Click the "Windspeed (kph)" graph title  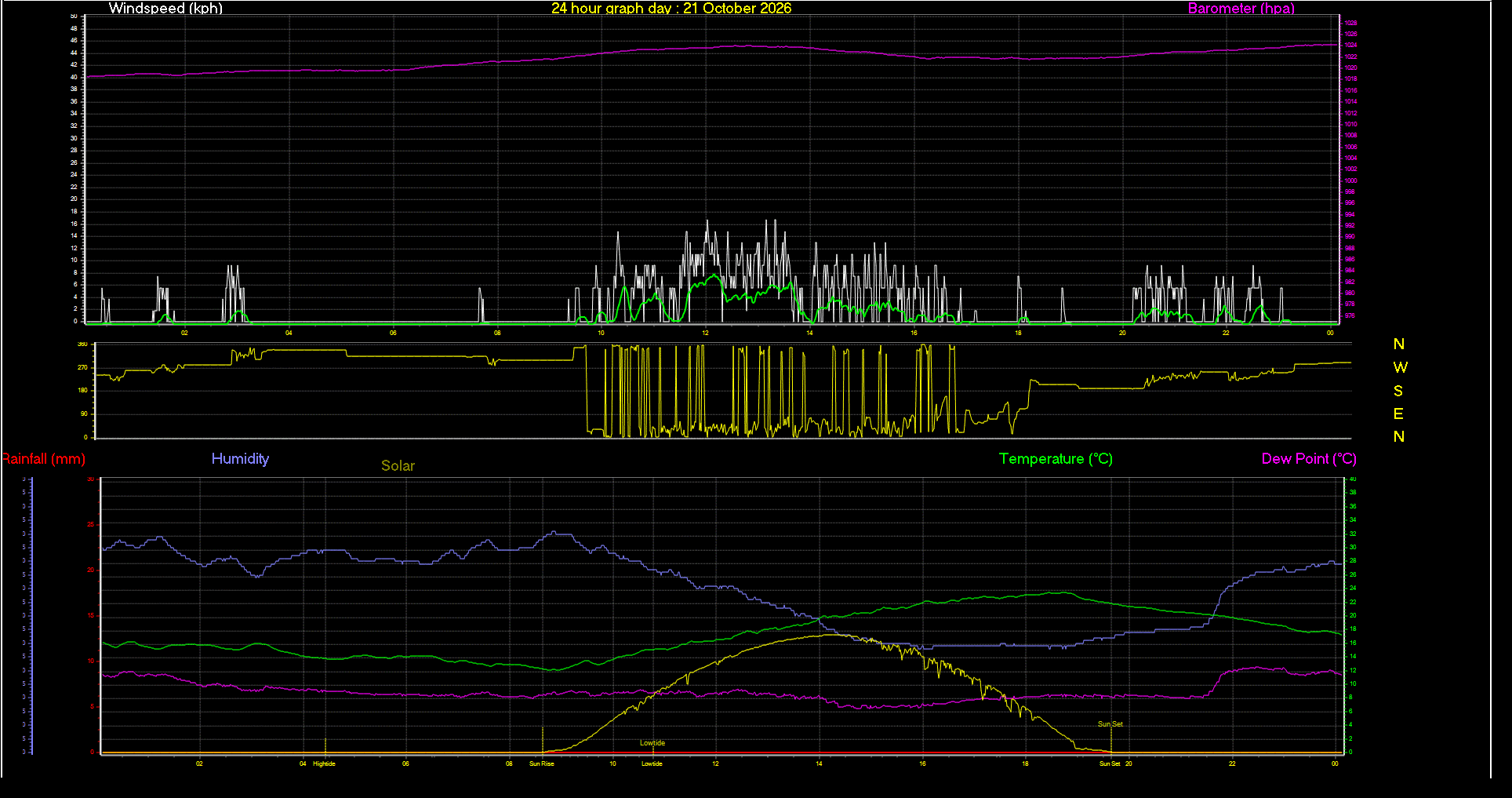[165, 9]
